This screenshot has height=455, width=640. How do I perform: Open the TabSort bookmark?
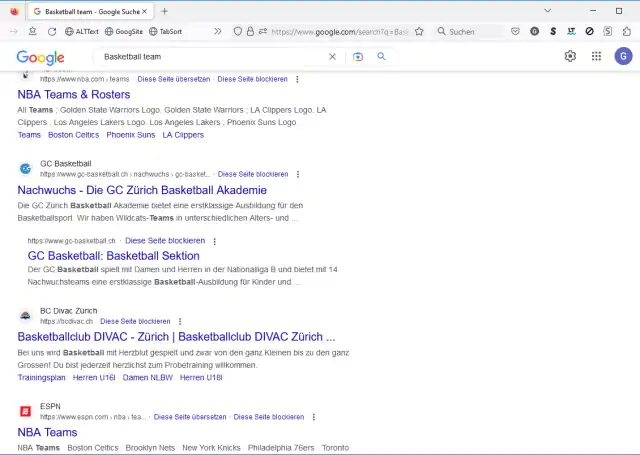tap(165, 31)
